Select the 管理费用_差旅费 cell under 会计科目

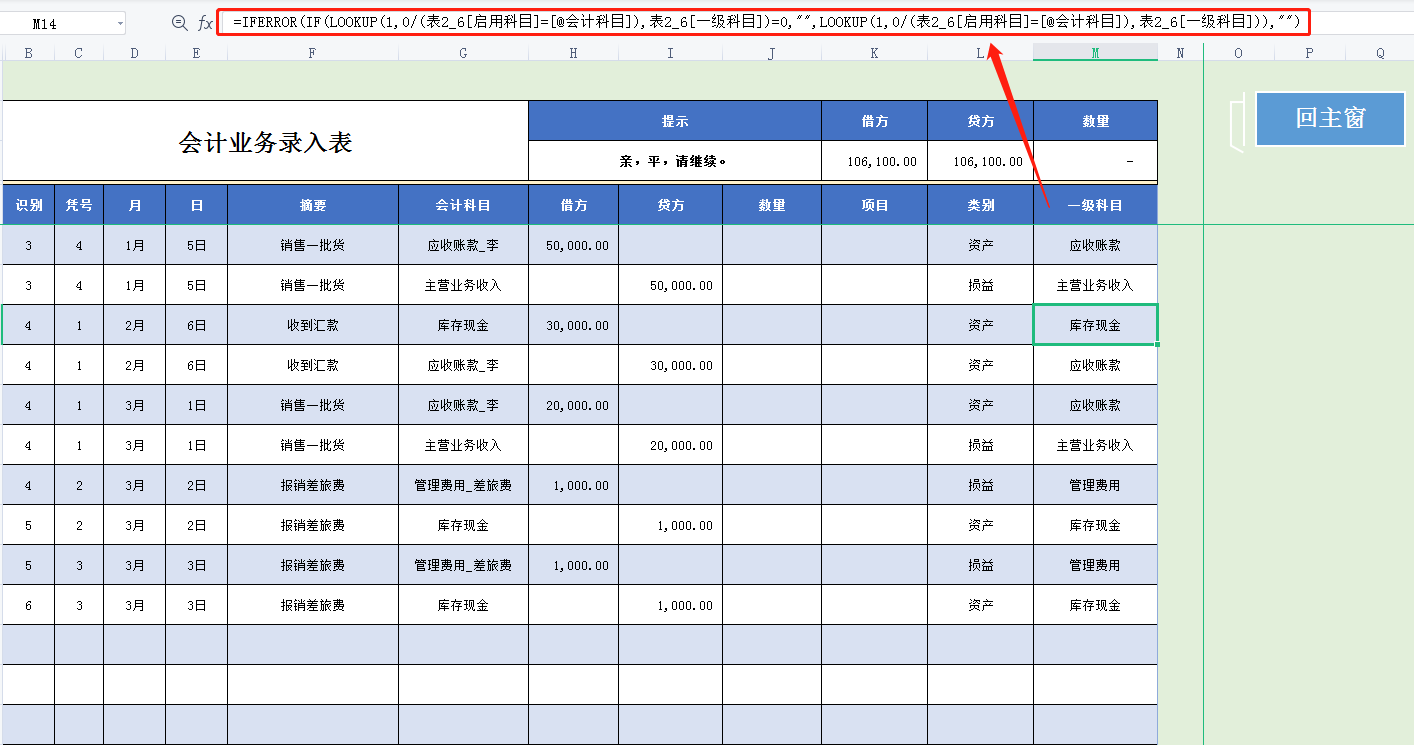[463, 485]
